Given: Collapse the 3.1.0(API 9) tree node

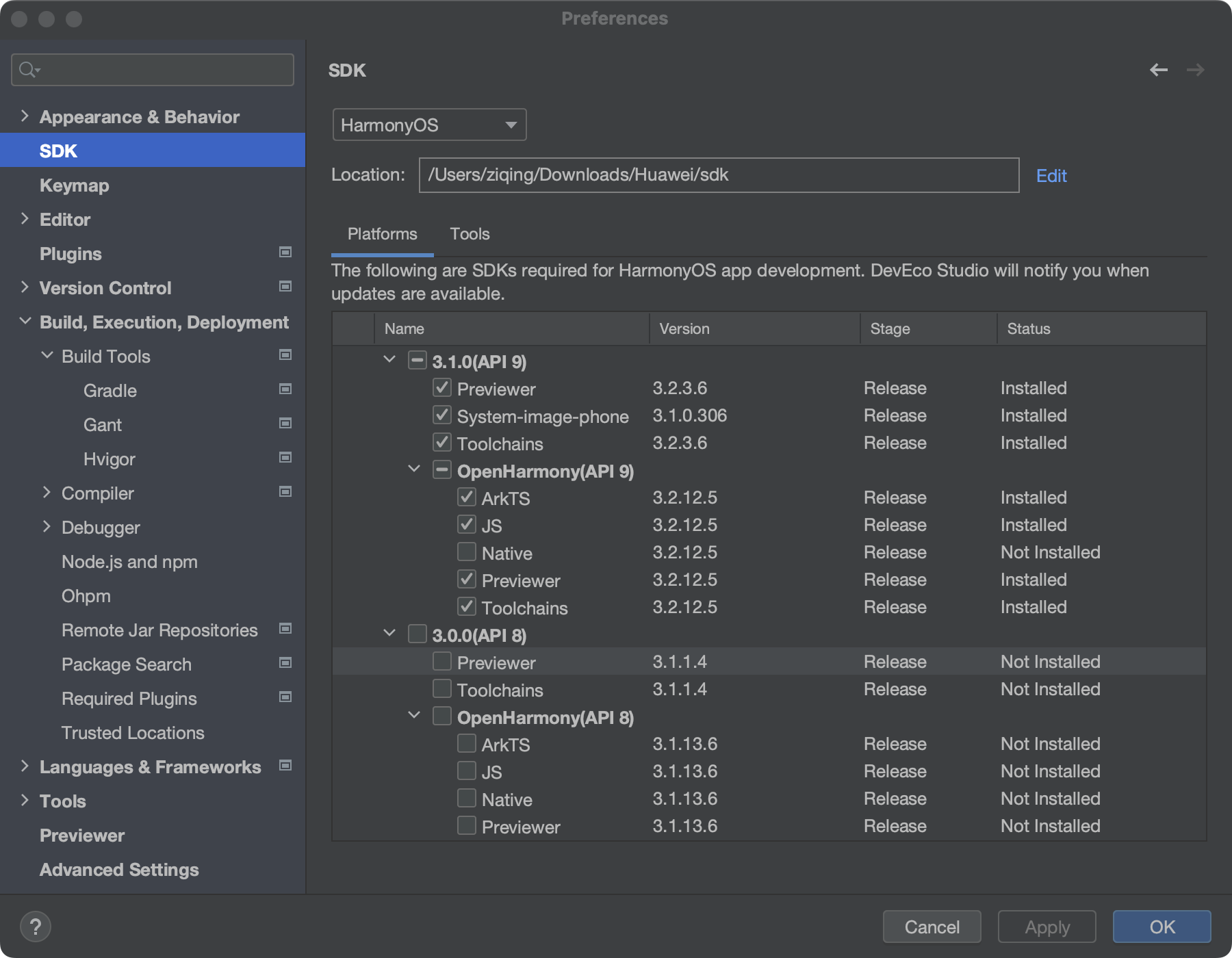Looking at the screenshot, I should coord(389,360).
